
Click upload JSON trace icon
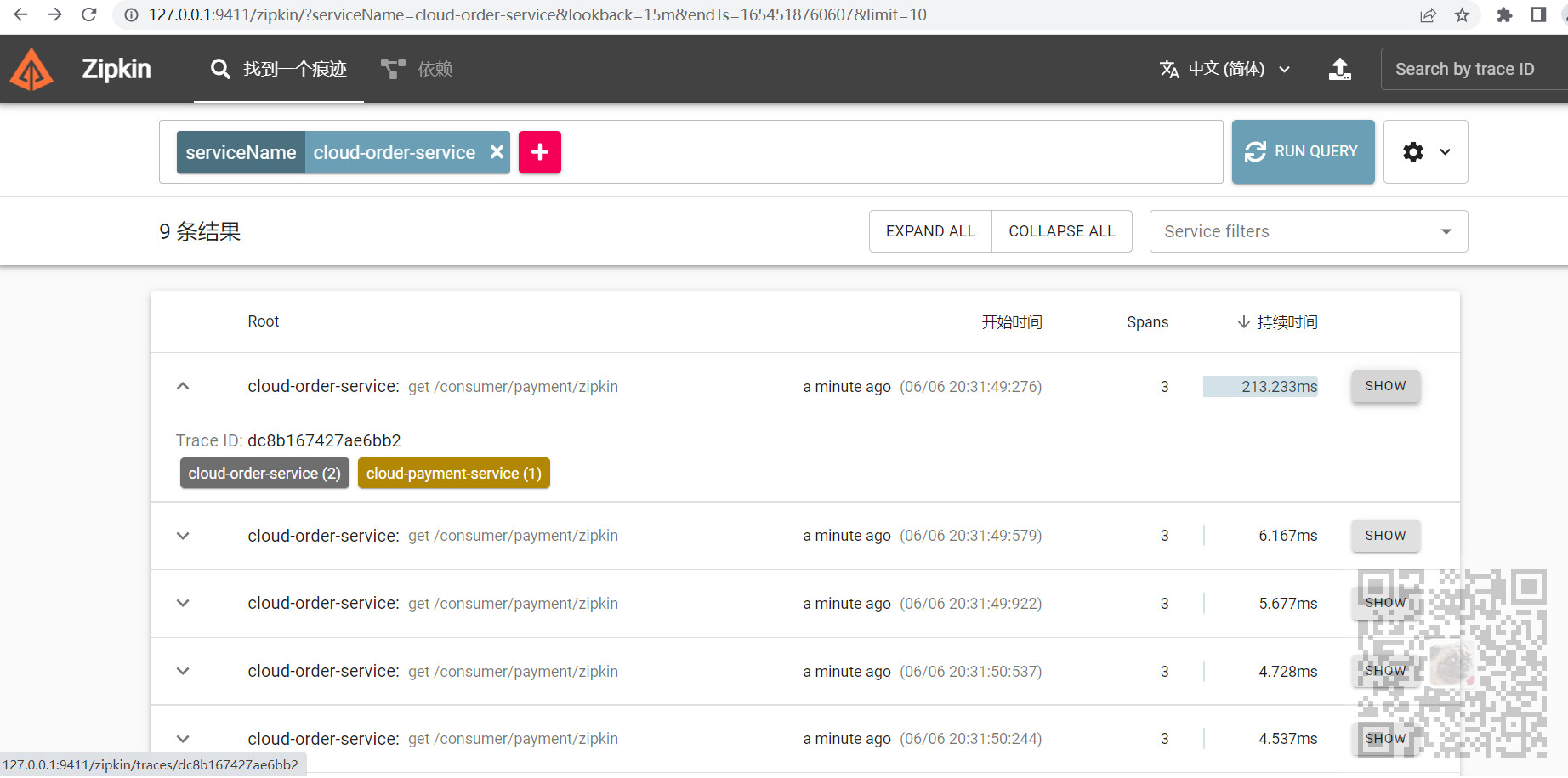tap(1340, 69)
